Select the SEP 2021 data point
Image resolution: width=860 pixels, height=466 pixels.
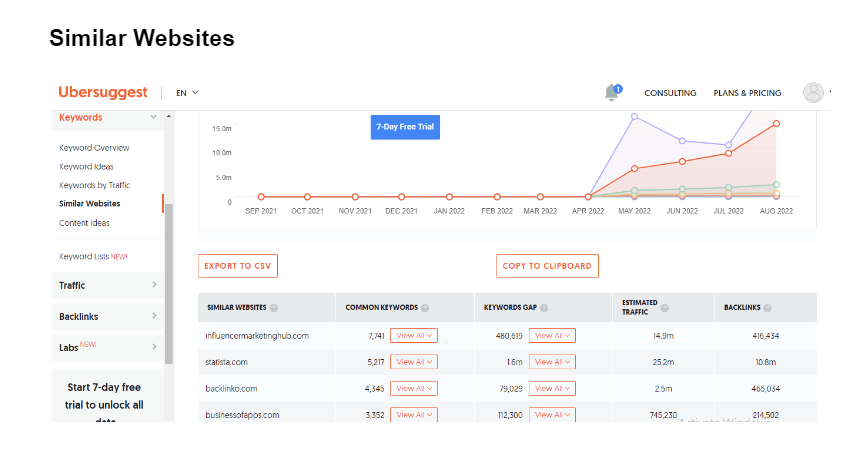point(261,197)
